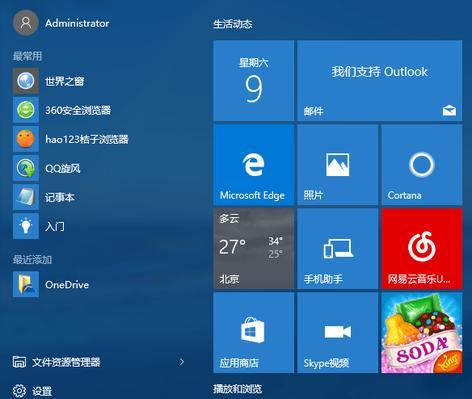Launch the Microsoft Edge tile
Image resolution: width=472 pixels, height=399 pixels.
click(x=254, y=165)
